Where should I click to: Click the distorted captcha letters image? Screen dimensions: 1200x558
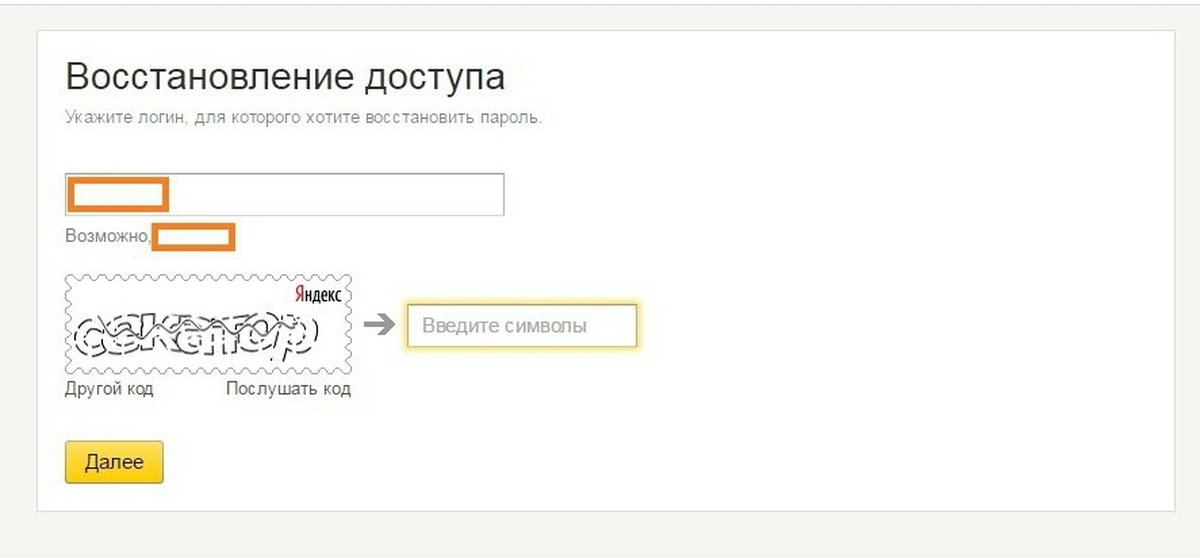196,337
